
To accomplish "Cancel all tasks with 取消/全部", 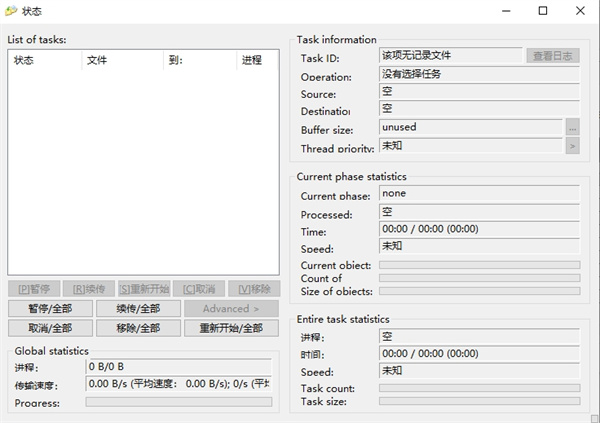I will tap(50, 328).
